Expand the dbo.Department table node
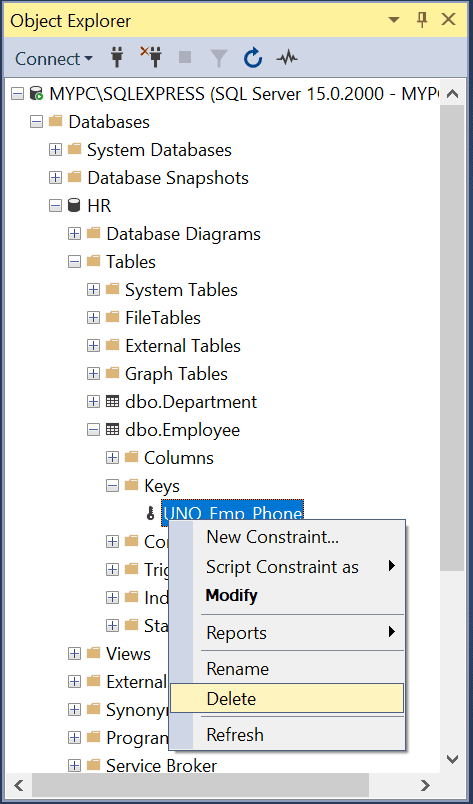 pyautogui.click(x=93, y=401)
